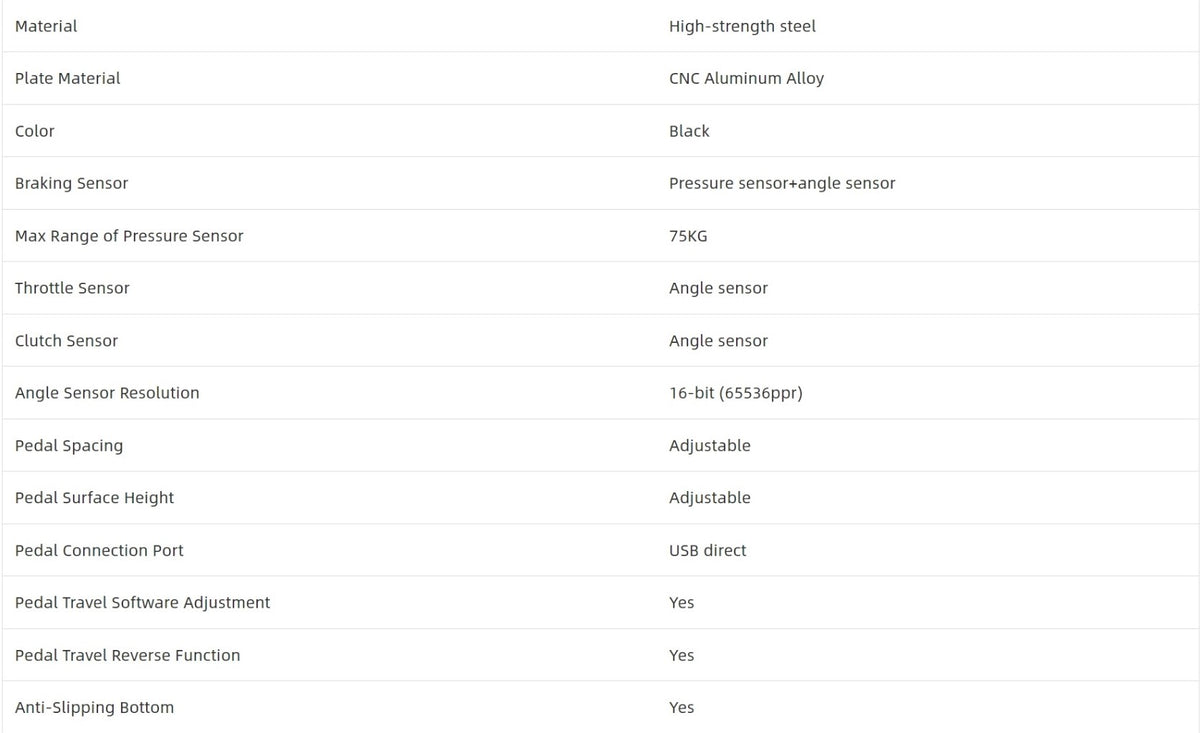The image size is (1200, 733).
Task: Select 'Pressure sensor+angle sensor' text
Action: [782, 183]
